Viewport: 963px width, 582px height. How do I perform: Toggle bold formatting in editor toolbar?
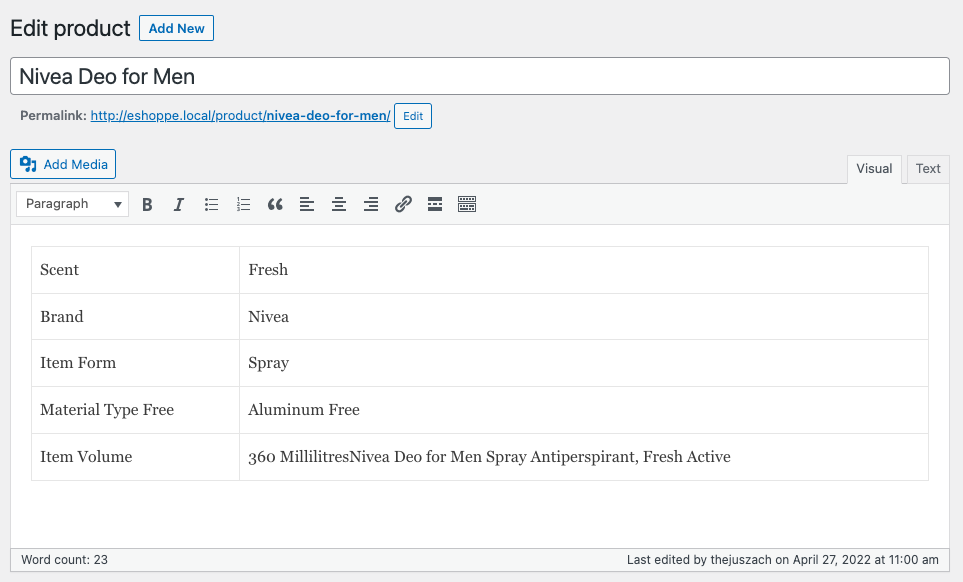coord(147,204)
